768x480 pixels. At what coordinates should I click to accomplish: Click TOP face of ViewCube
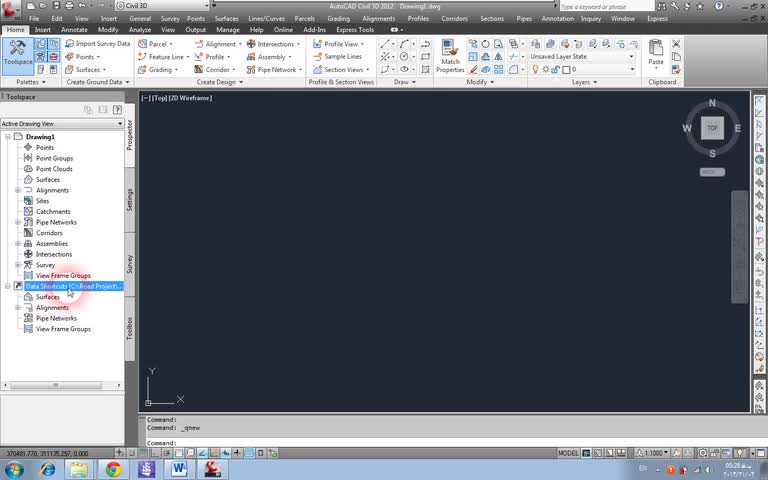712,128
